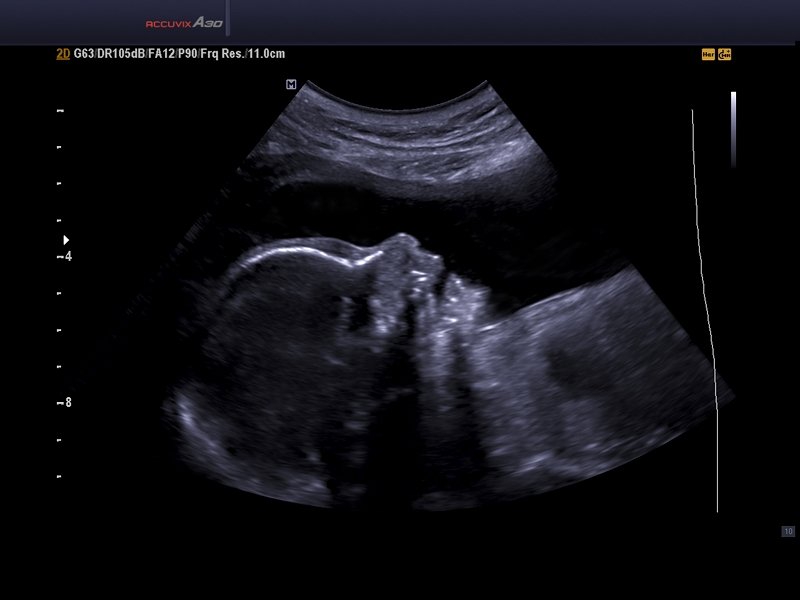Click the orange icon next to Har
Image resolution: width=800 pixels, height=600 pixels.
[x=724, y=55]
